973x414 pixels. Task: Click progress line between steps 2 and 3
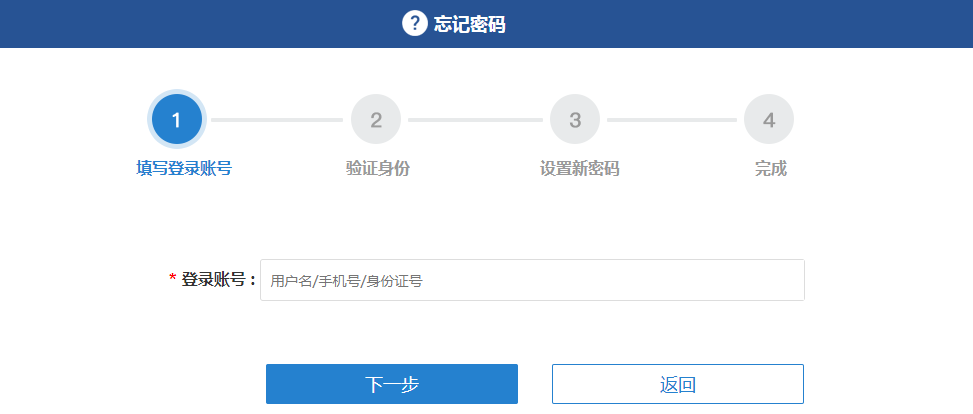475,120
